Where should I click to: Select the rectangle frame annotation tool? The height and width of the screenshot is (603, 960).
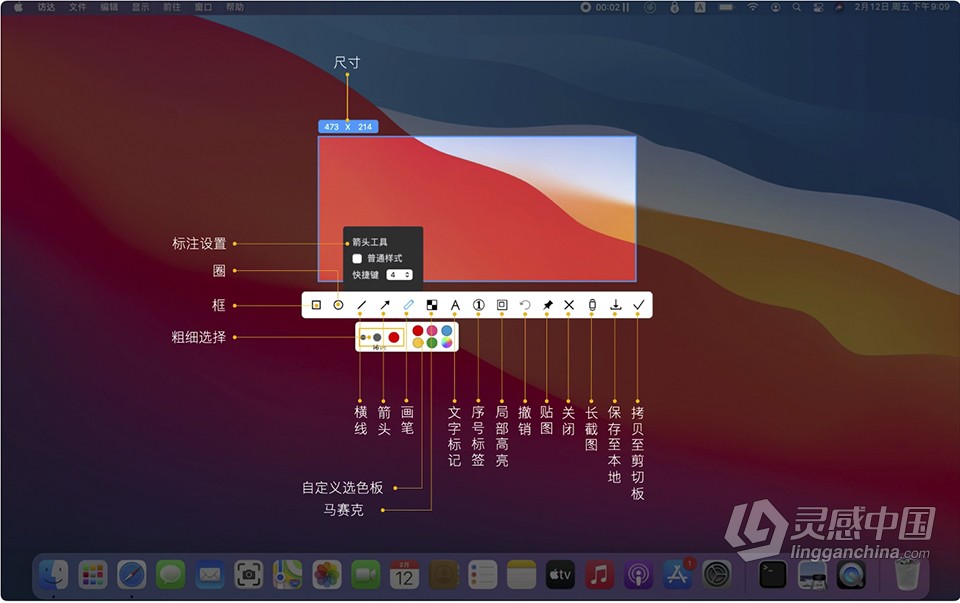pyautogui.click(x=316, y=305)
